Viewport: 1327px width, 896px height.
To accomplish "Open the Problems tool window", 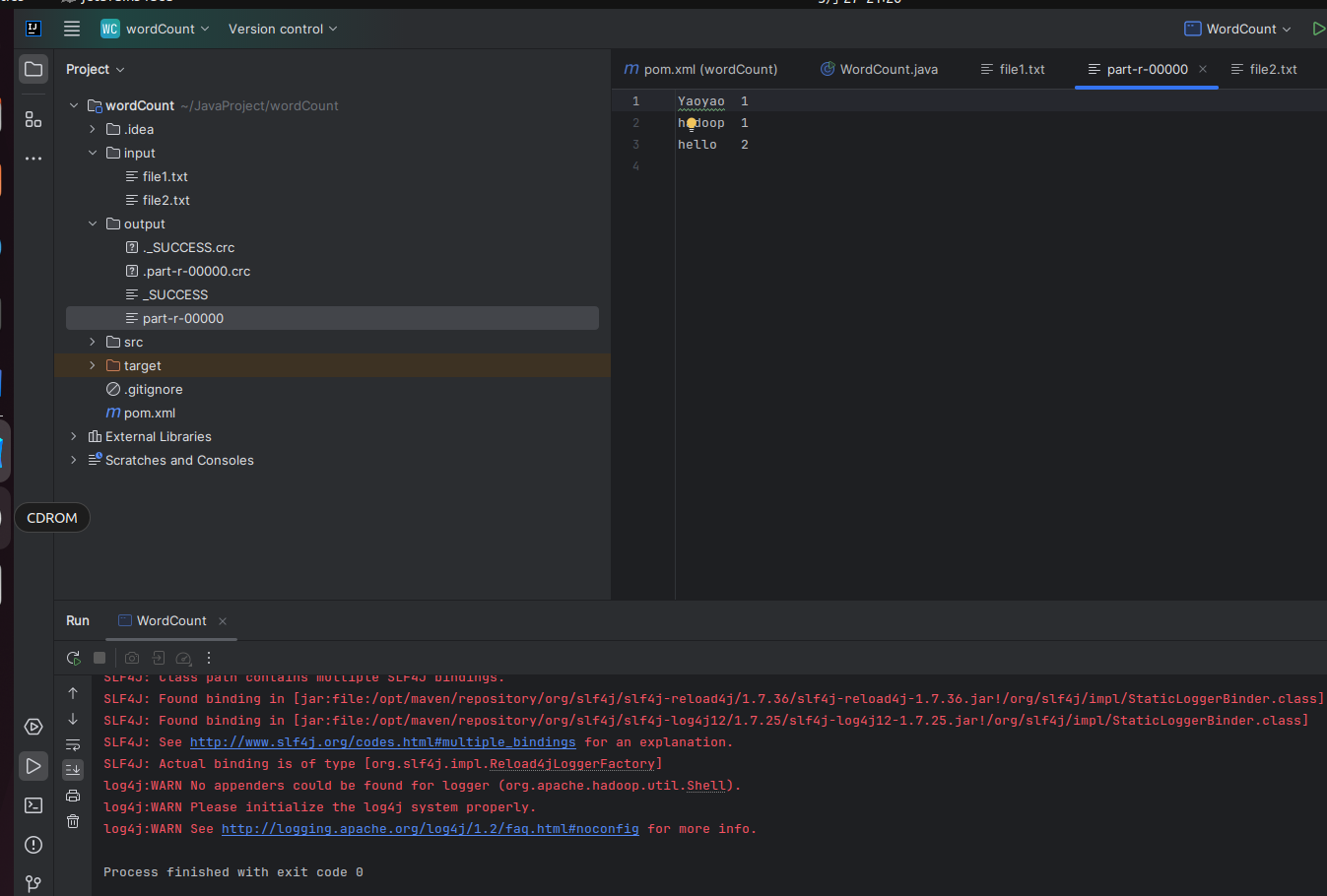I will click(33, 845).
